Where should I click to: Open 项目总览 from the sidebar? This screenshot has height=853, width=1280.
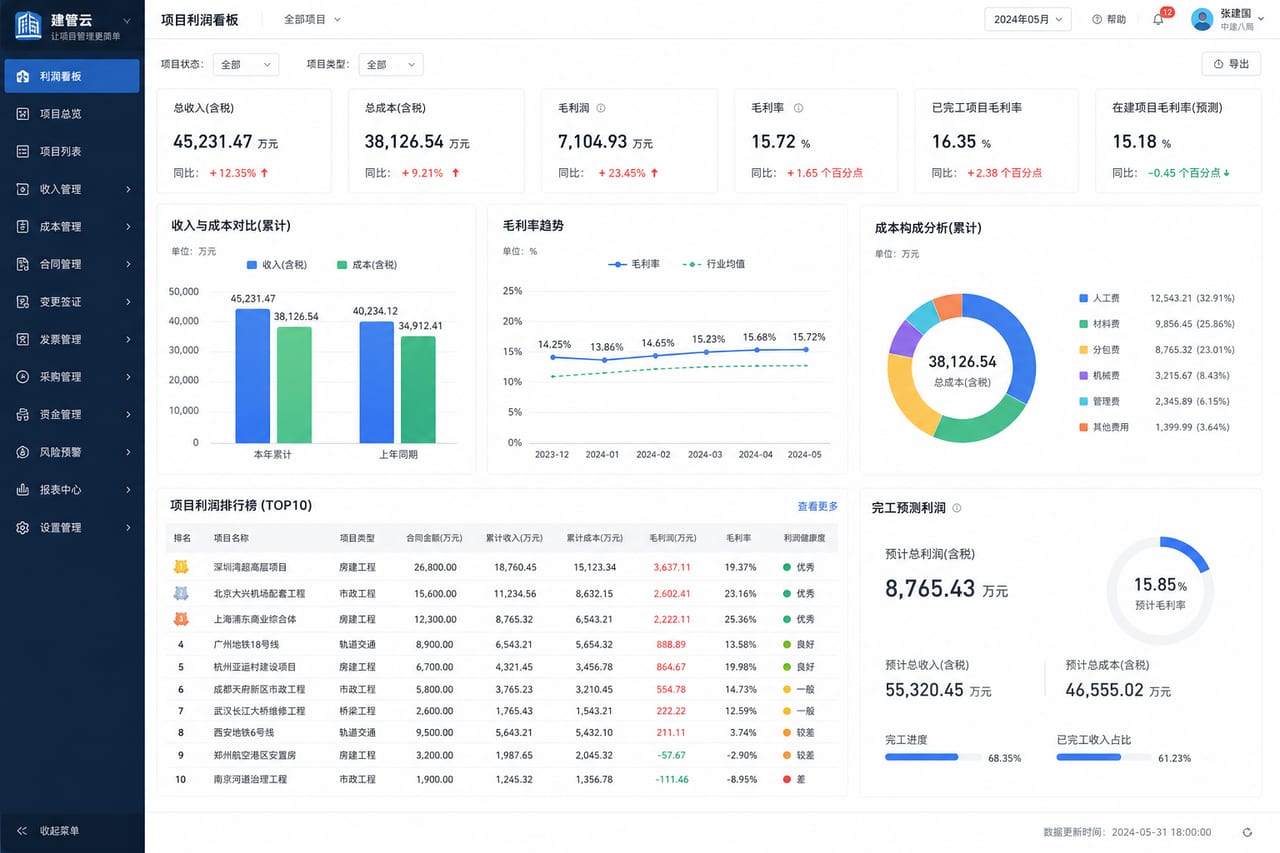[72, 114]
